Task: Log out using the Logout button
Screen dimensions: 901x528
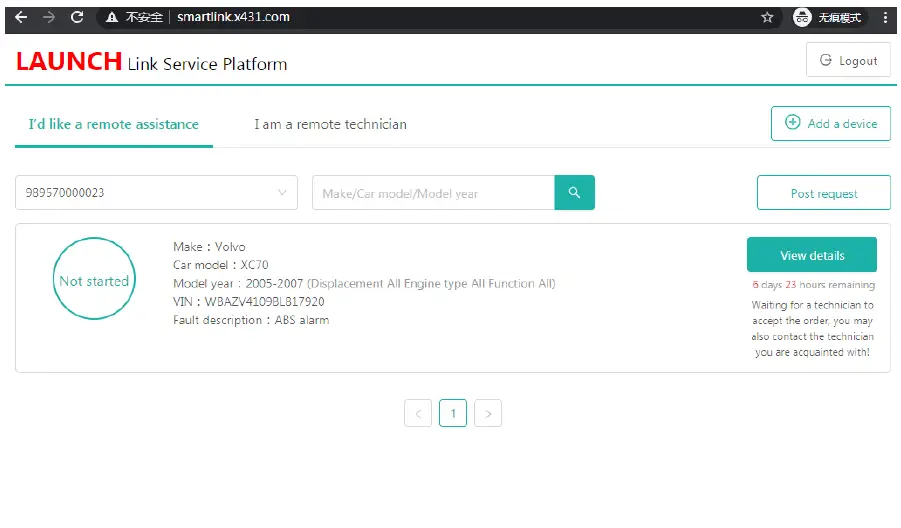Action: (x=848, y=60)
